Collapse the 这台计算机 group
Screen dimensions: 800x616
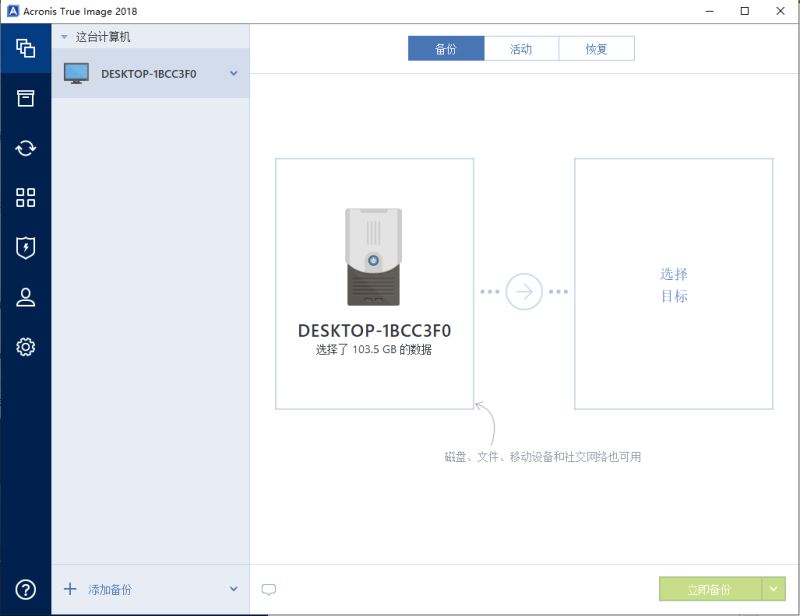(x=64, y=37)
